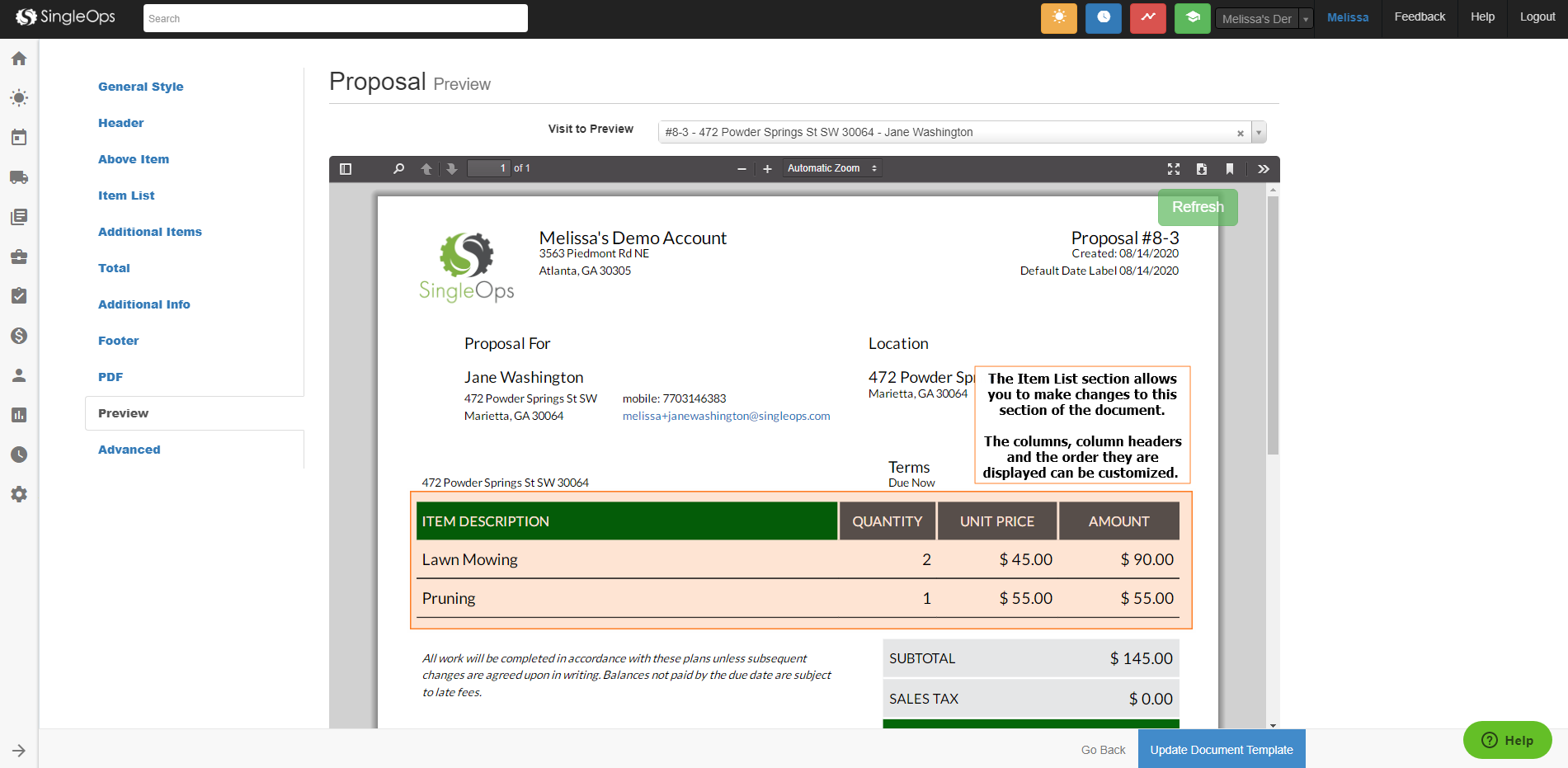The image size is (1568, 768).
Task: Toggle the PDF viewer sidebar panel
Action: 346,169
